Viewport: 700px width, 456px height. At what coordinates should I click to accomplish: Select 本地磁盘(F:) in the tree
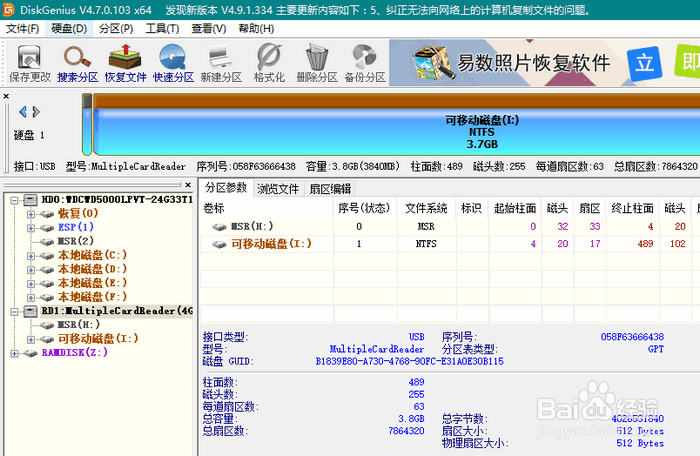pos(92,297)
